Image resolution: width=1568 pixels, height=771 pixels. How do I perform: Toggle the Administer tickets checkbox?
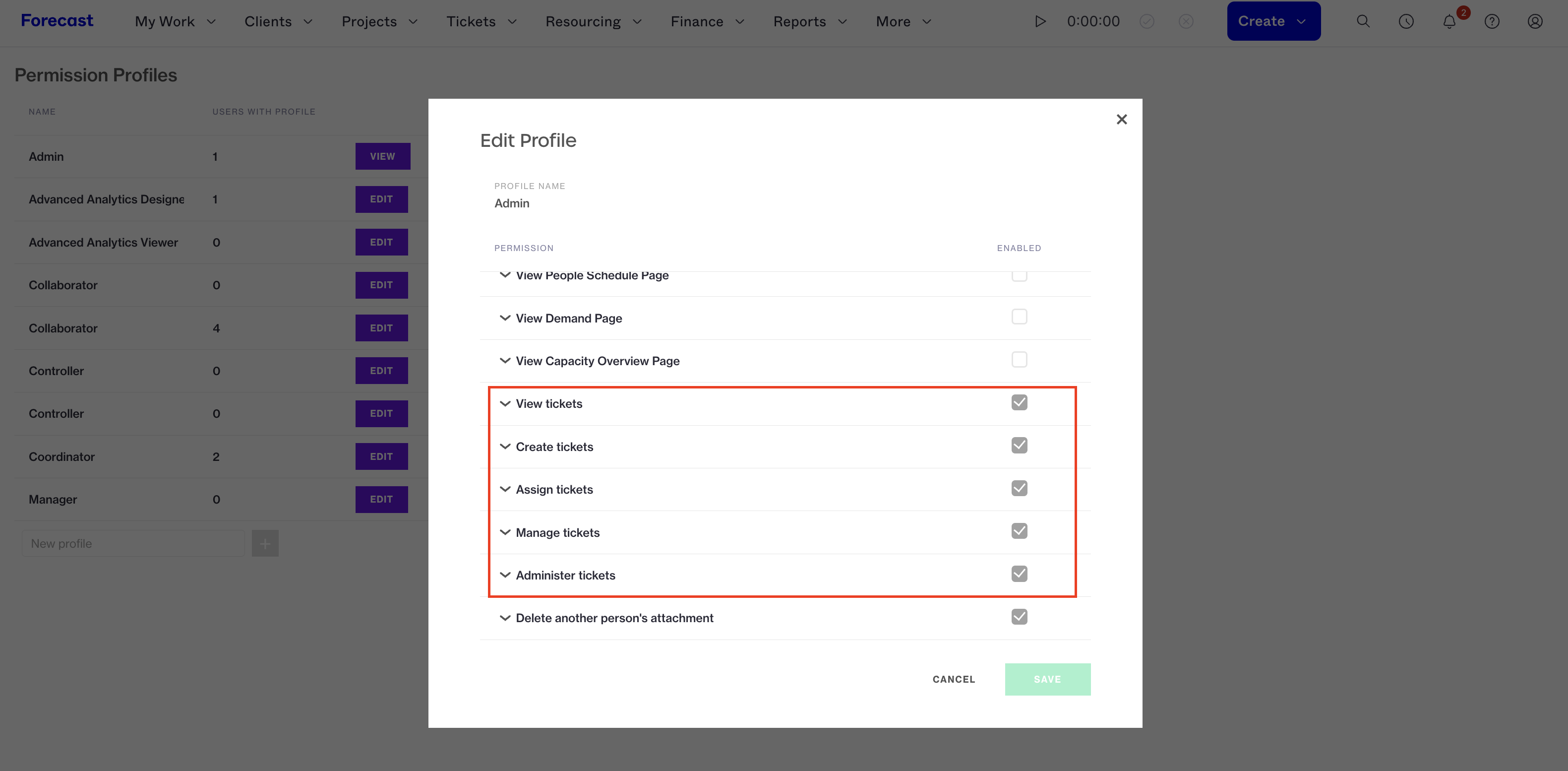pos(1020,574)
